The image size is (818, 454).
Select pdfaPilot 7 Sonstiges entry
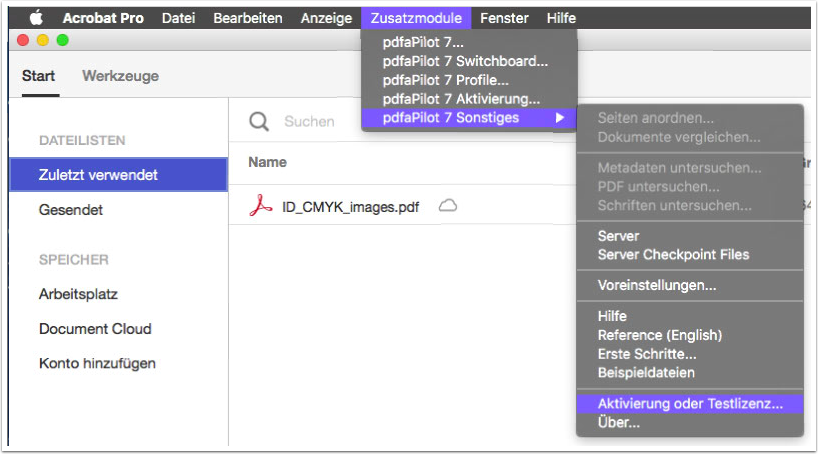coord(469,118)
